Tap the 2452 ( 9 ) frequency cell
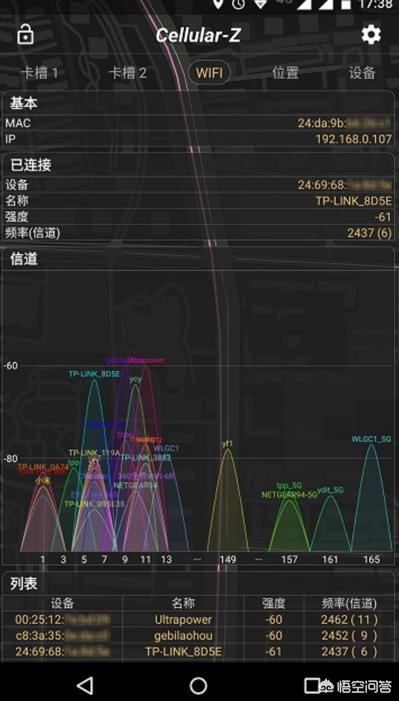 click(x=349, y=635)
